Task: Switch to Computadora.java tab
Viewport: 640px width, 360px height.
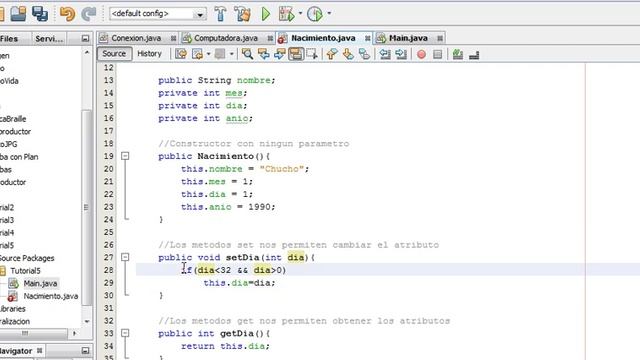Action: pyautogui.click(x=226, y=38)
